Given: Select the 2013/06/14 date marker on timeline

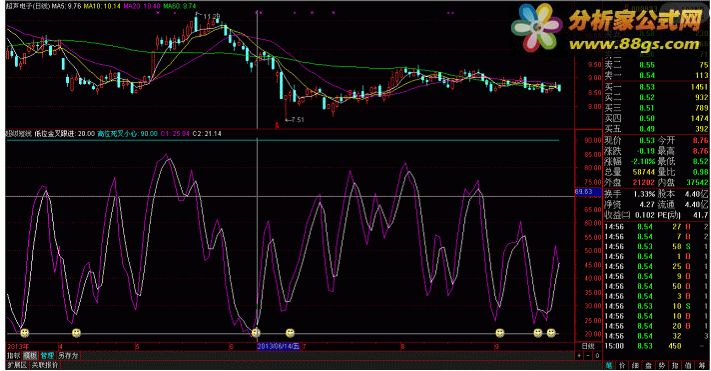Looking at the screenshot, I should 278,347.
